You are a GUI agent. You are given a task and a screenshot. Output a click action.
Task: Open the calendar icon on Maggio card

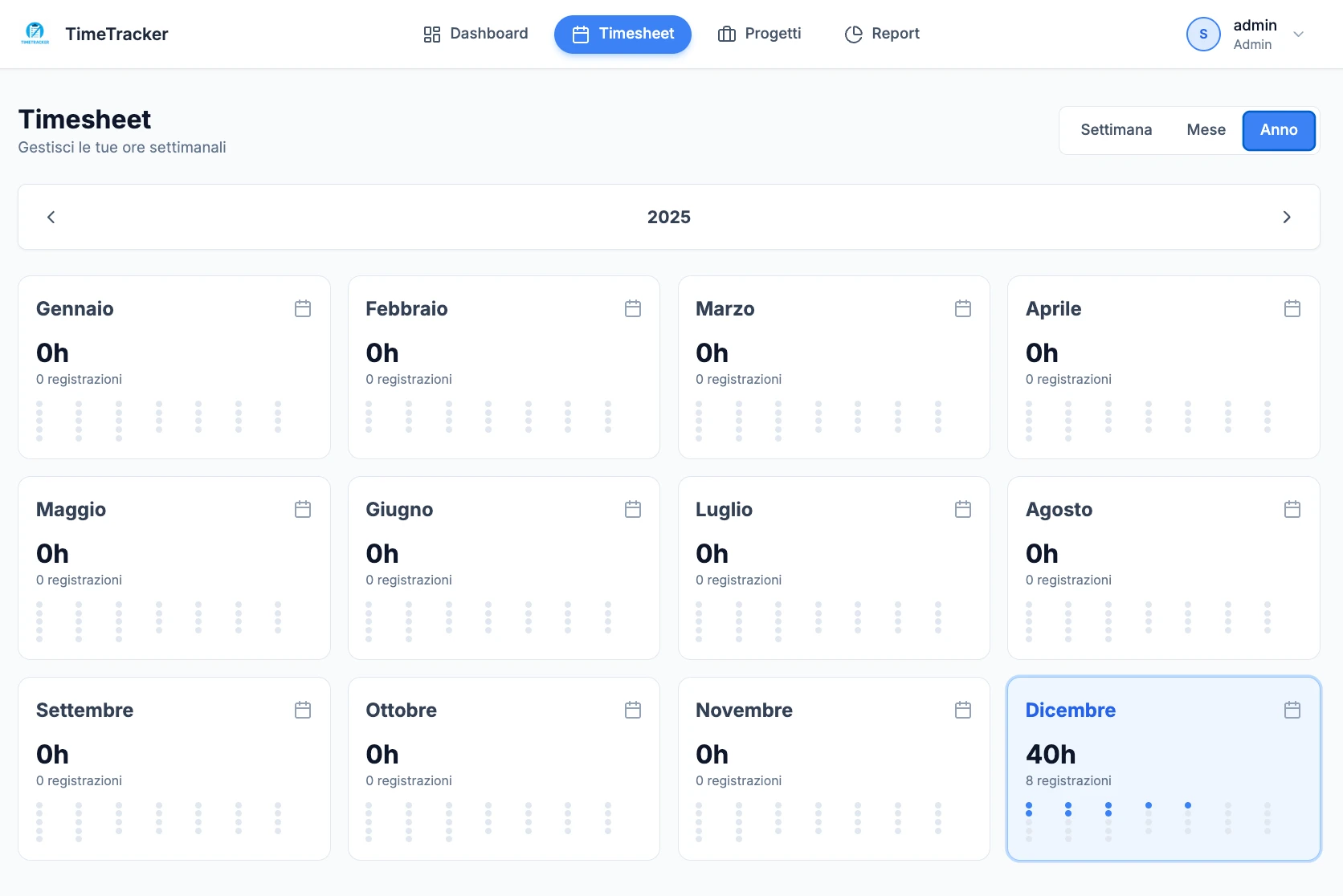click(303, 509)
